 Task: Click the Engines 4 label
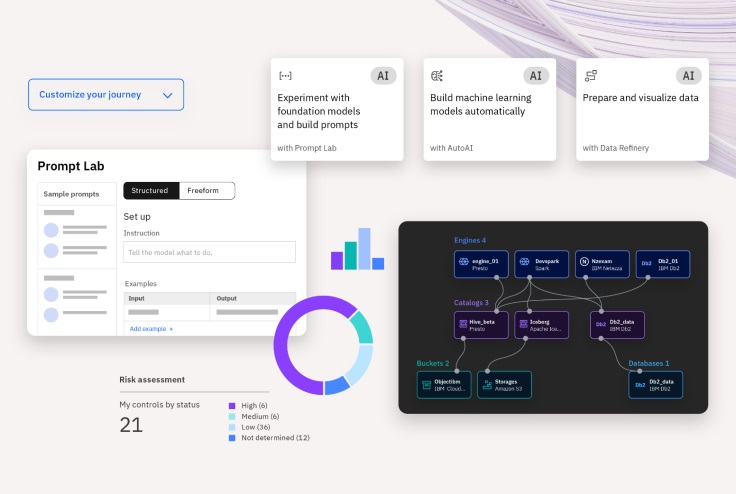pyautogui.click(x=470, y=240)
